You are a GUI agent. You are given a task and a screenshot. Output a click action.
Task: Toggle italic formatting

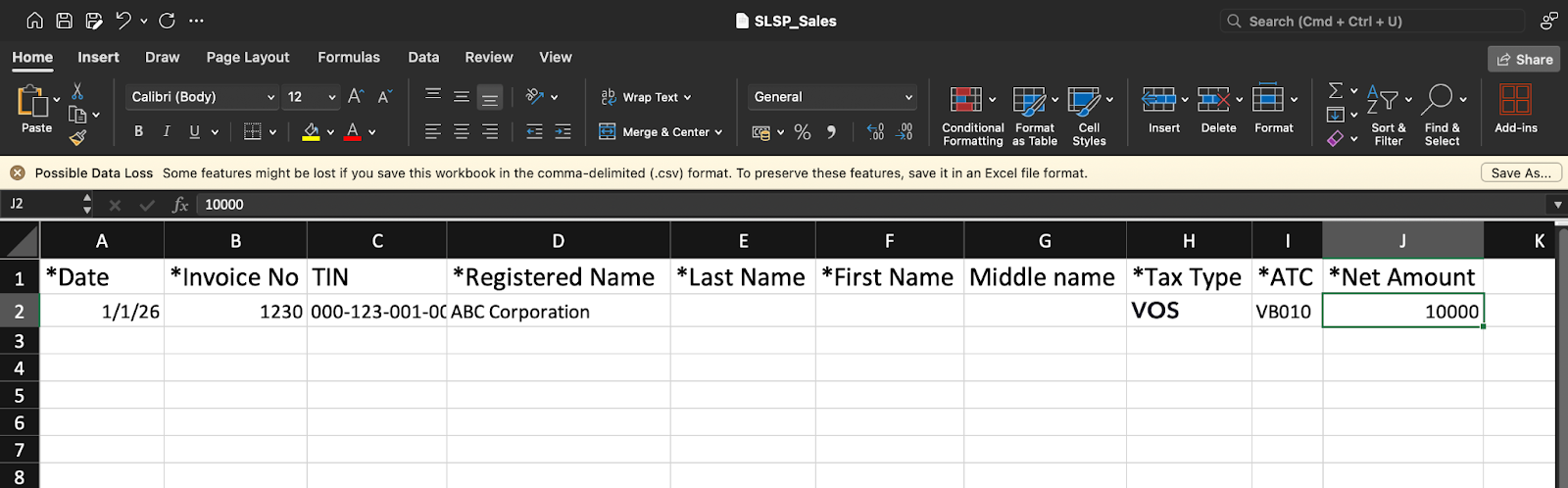pyautogui.click(x=167, y=131)
